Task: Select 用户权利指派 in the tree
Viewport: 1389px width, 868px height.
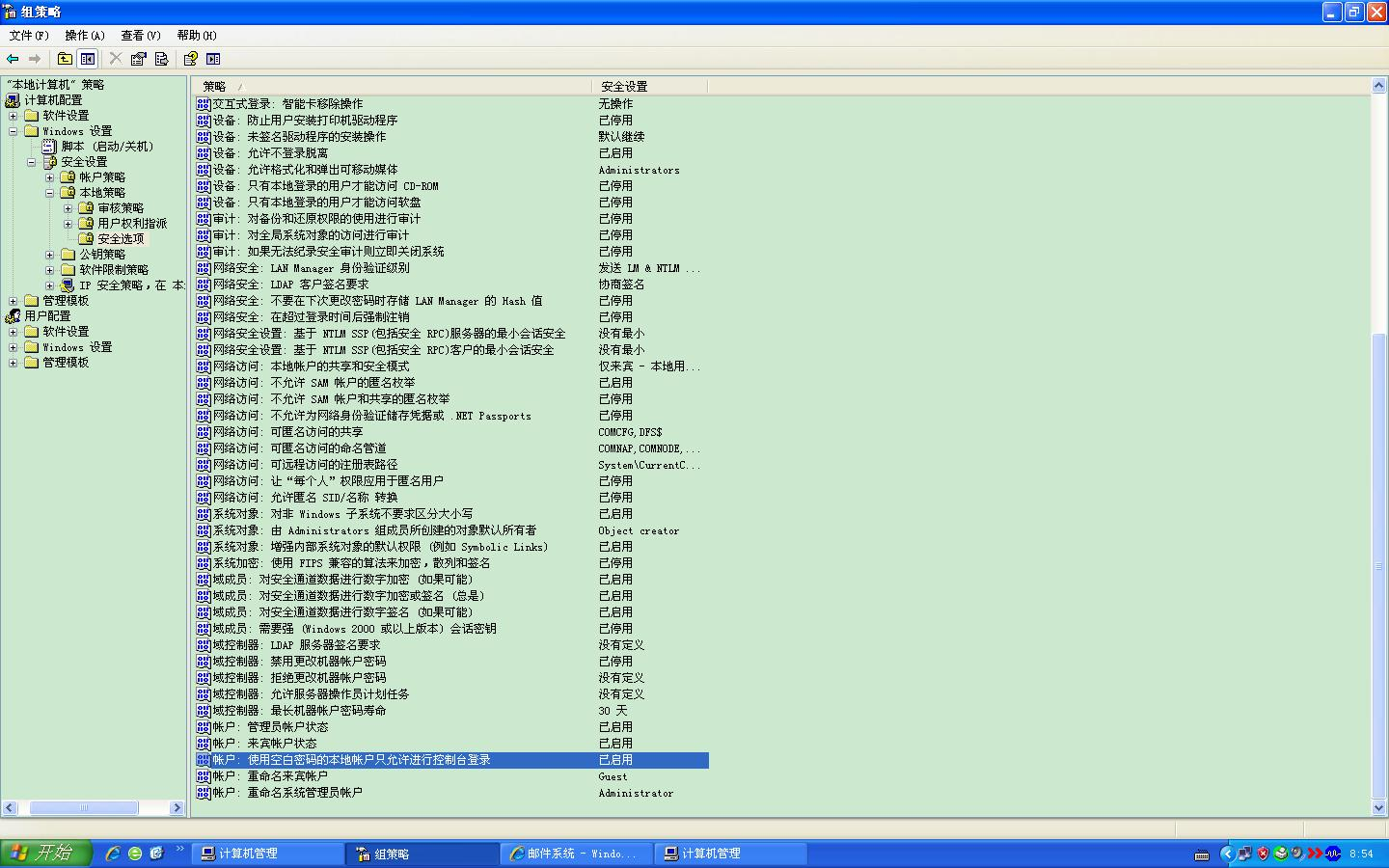Action: 132,224
